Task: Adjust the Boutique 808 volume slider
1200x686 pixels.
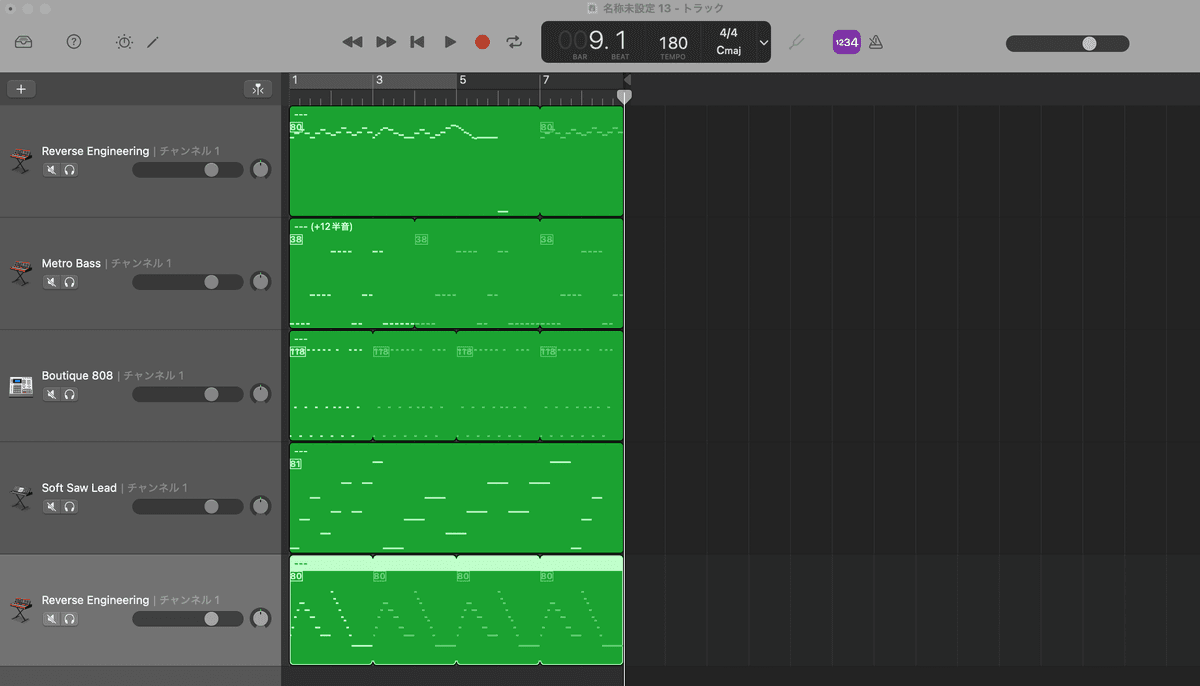Action: pos(187,394)
